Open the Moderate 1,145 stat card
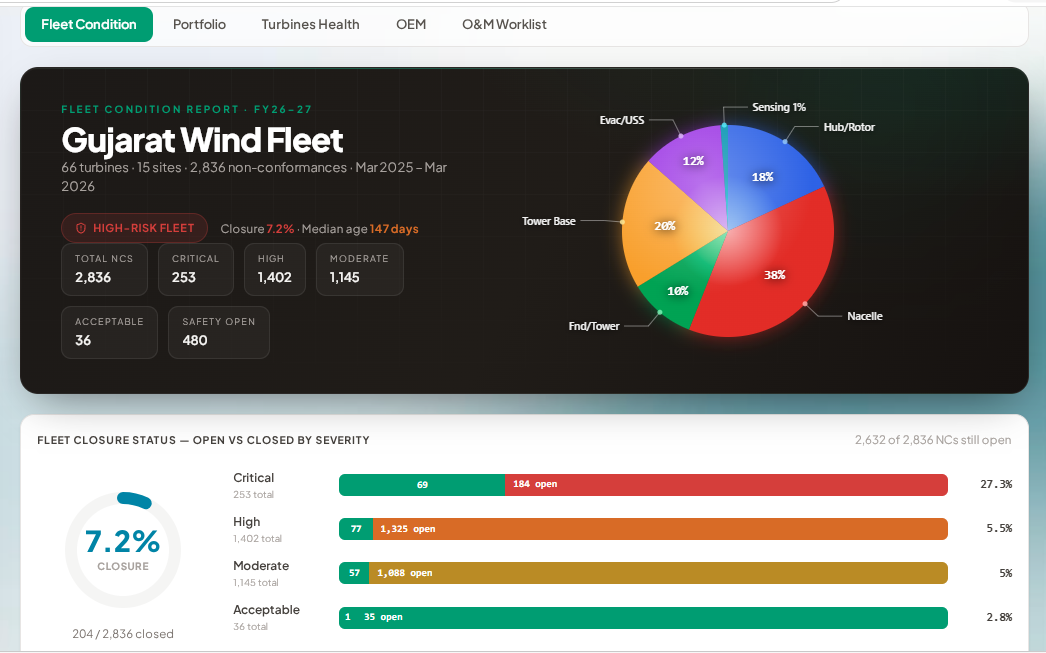This screenshot has height=653, width=1046. pos(360,269)
